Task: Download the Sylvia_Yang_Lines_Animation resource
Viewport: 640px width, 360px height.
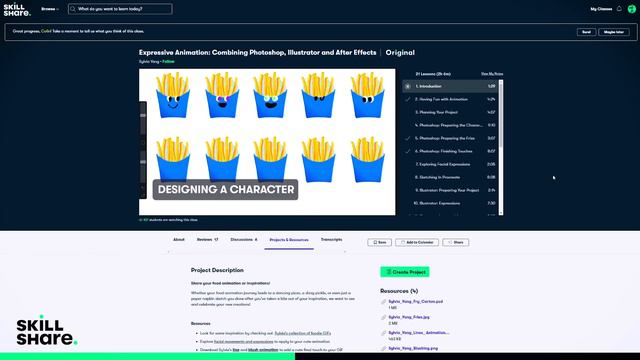Action: coord(419,333)
